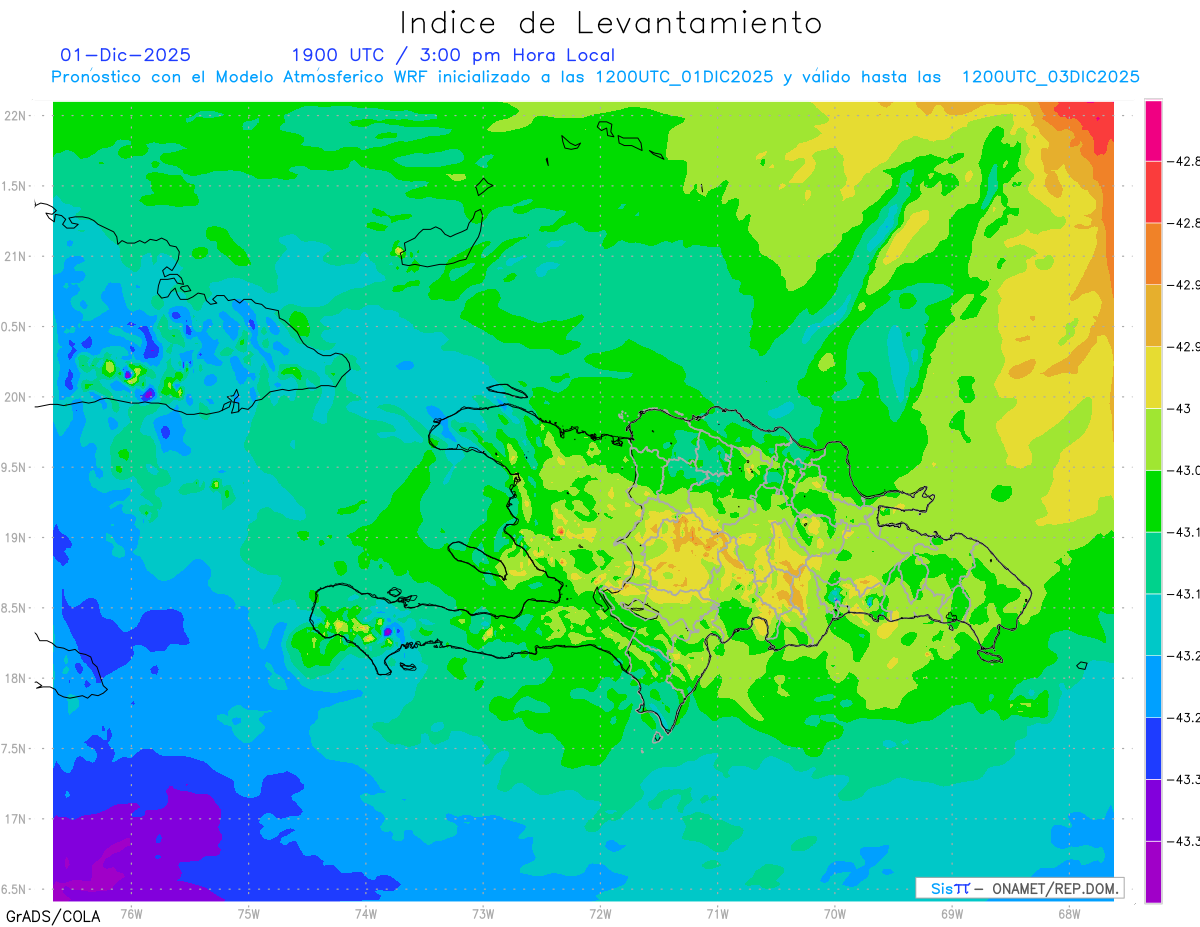Click the '19N' latitude label
1200x927 pixels.
[x=17, y=538]
